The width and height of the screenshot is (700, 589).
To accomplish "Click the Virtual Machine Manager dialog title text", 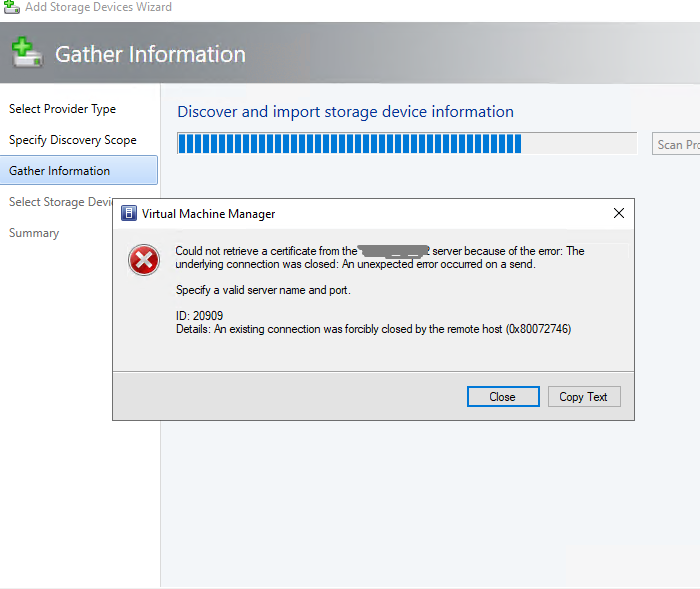I will pos(208,214).
